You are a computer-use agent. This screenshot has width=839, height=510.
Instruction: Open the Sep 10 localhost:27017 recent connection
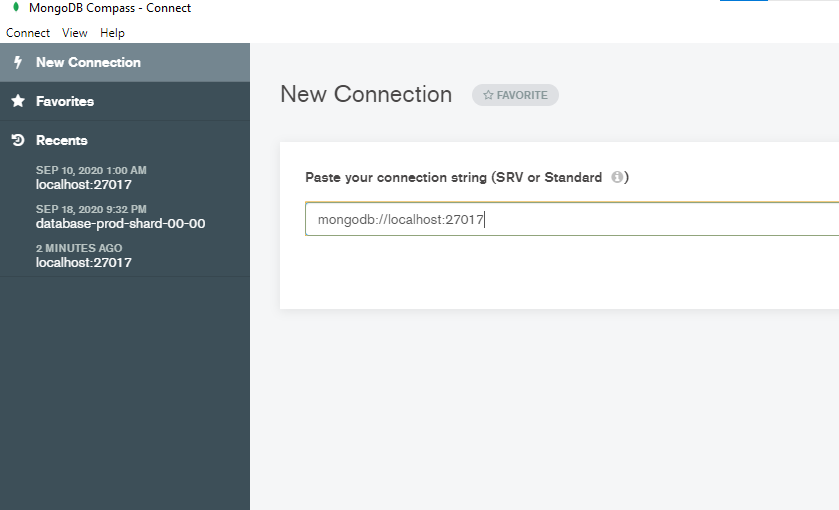91,178
